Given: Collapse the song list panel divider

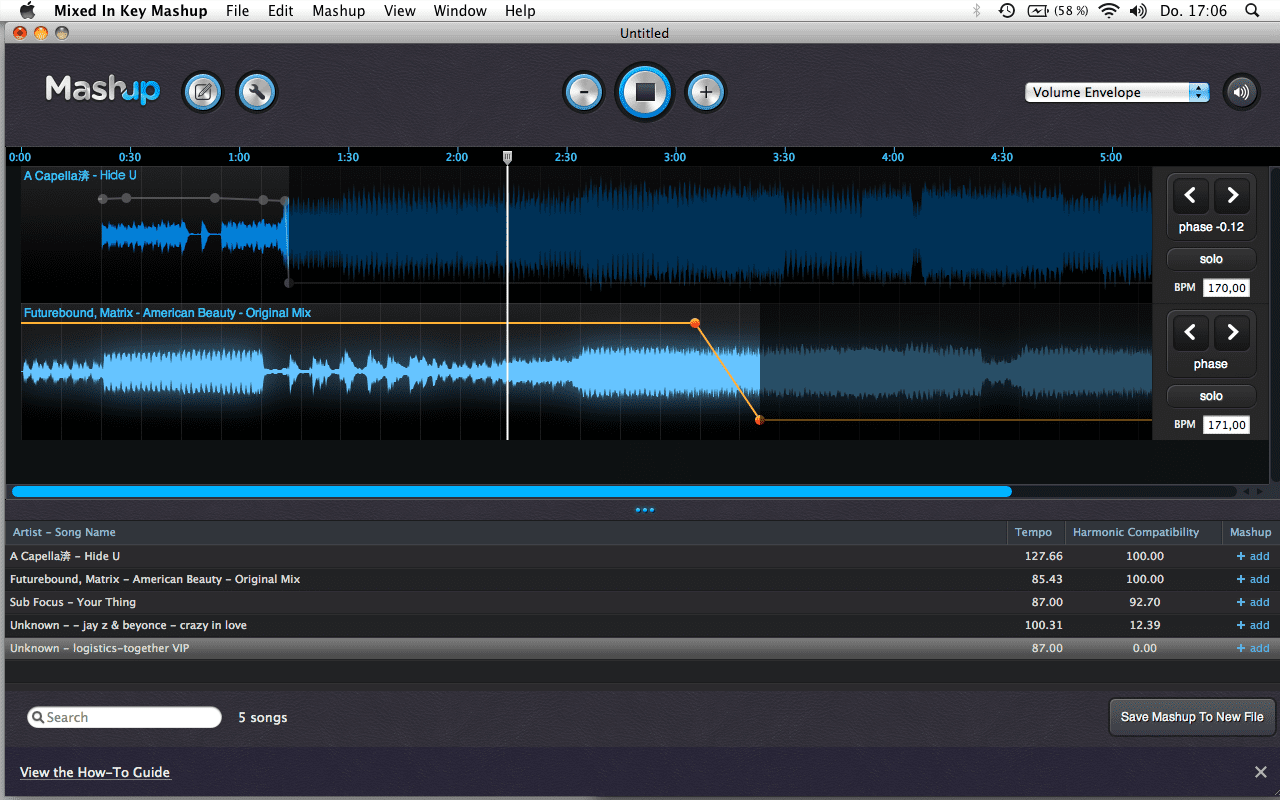Looking at the screenshot, I should pos(644,509).
